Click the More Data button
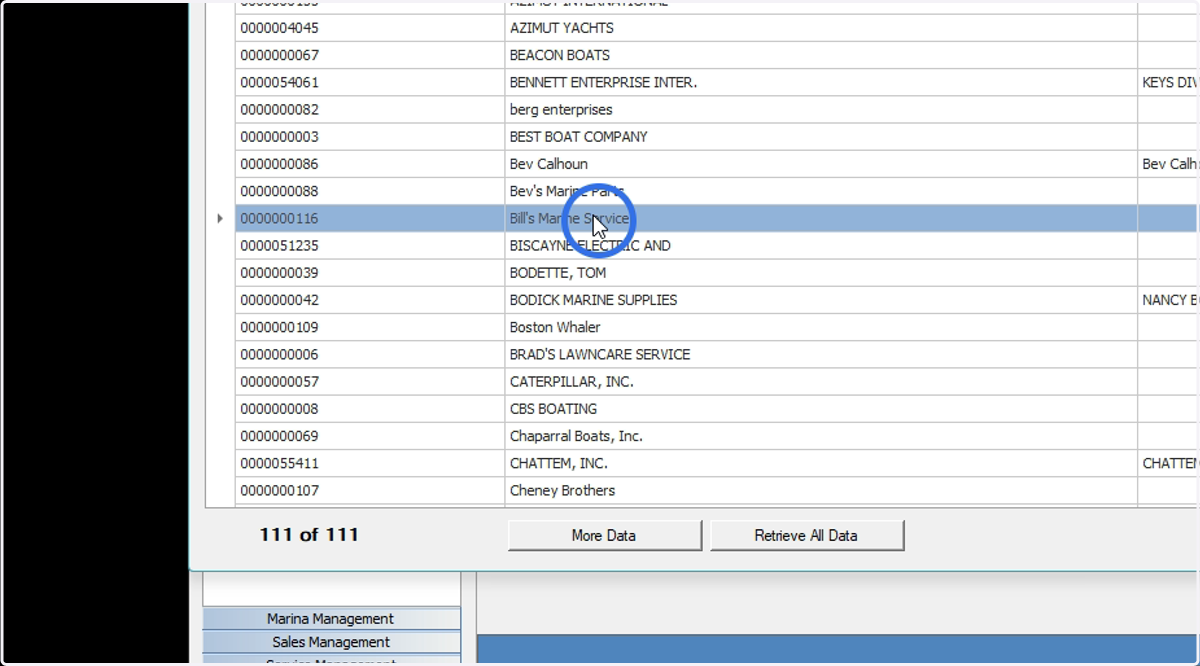 coord(604,535)
